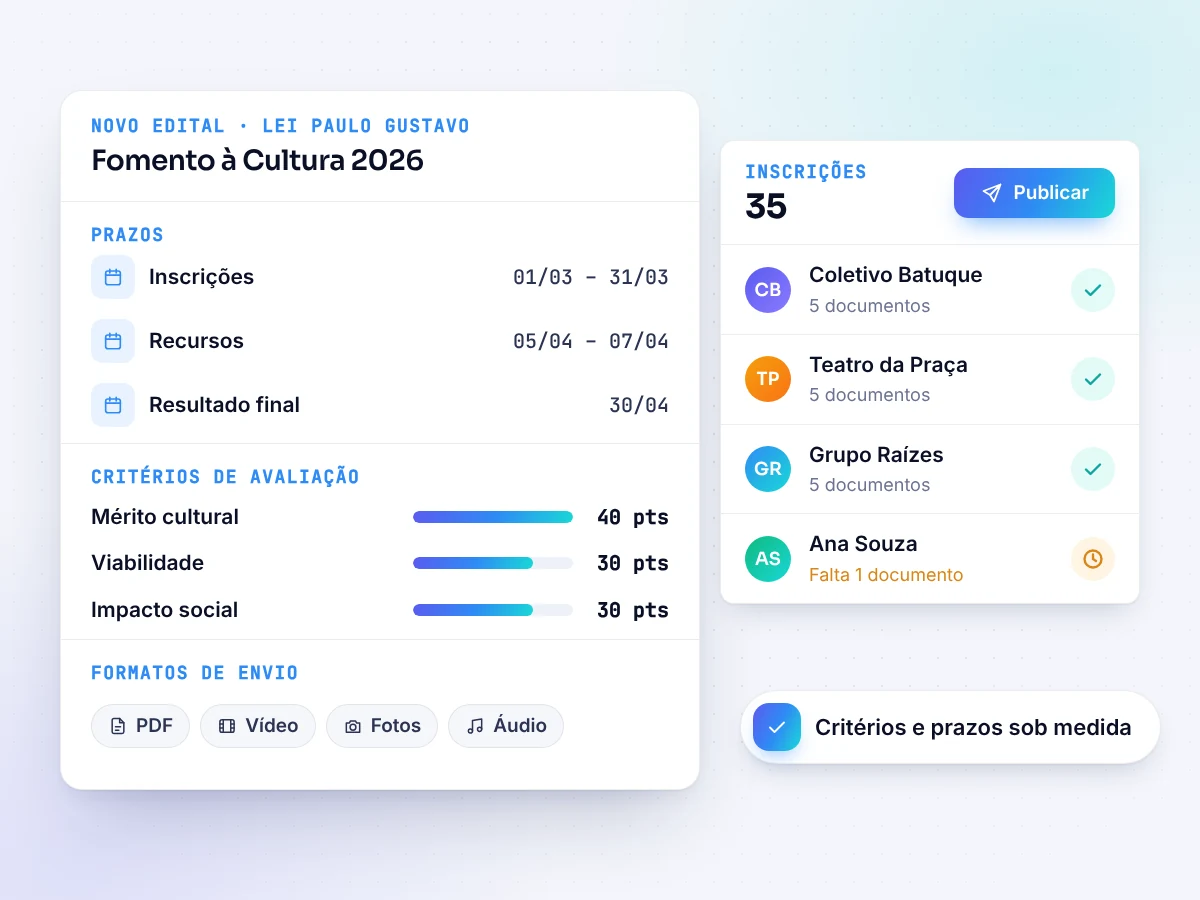Image resolution: width=1200 pixels, height=900 pixels.
Task: Click the TP avatar for Teatro da Praça
Action: 768,379
